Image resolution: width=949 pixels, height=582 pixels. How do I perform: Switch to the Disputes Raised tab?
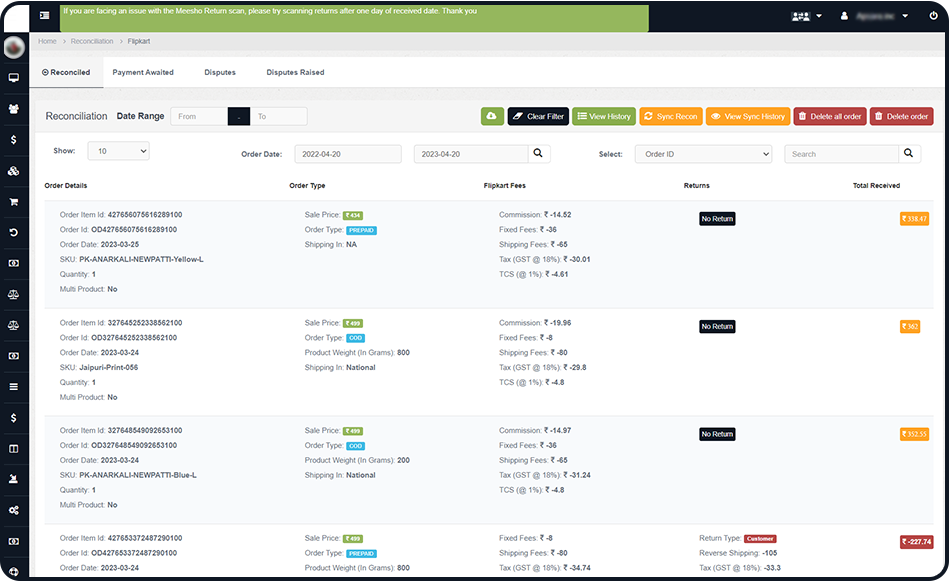point(295,73)
